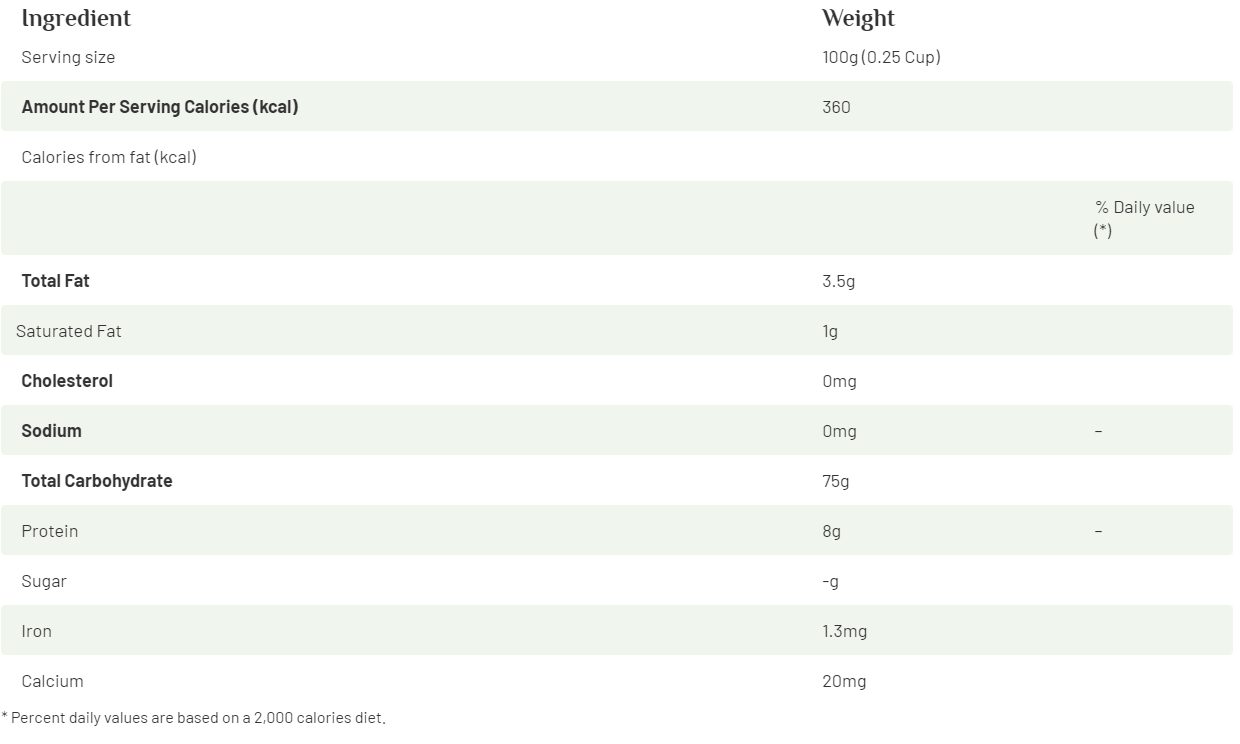Click the Sugar row label
The height and width of the screenshot is (744, 1240).
[44, 581]
